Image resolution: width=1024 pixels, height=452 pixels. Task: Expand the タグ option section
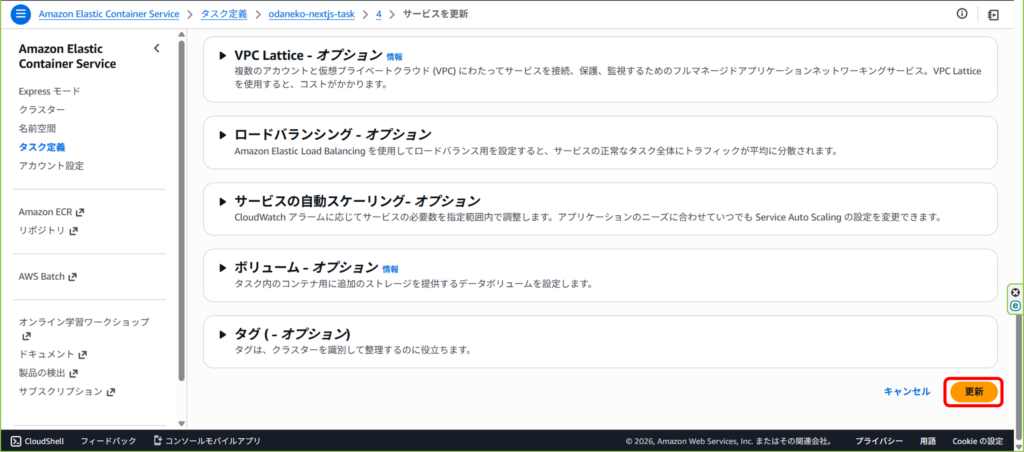pyautogui.click(x=223, y=334)
